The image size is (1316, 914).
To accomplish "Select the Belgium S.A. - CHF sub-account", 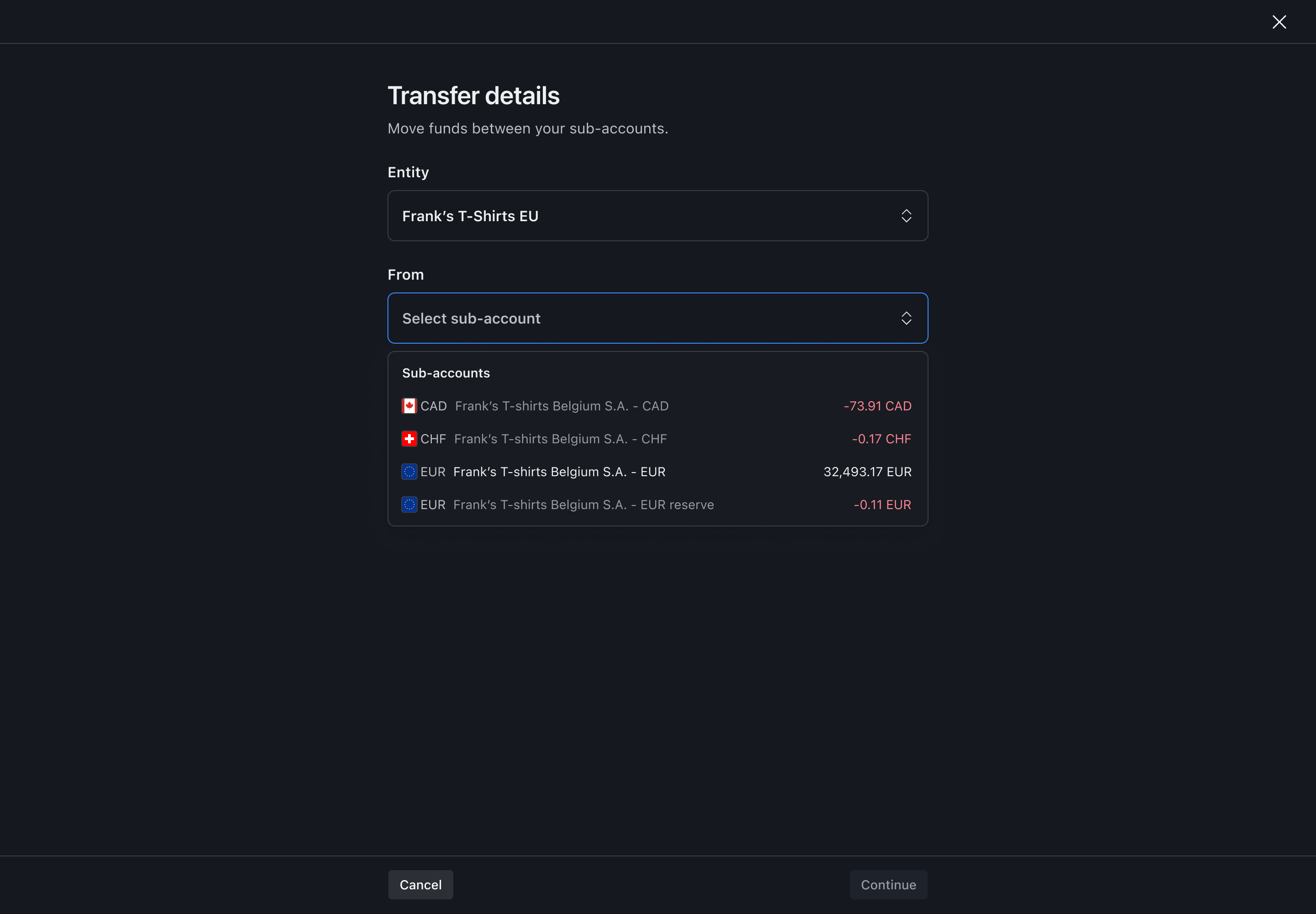I will [657, 439].
